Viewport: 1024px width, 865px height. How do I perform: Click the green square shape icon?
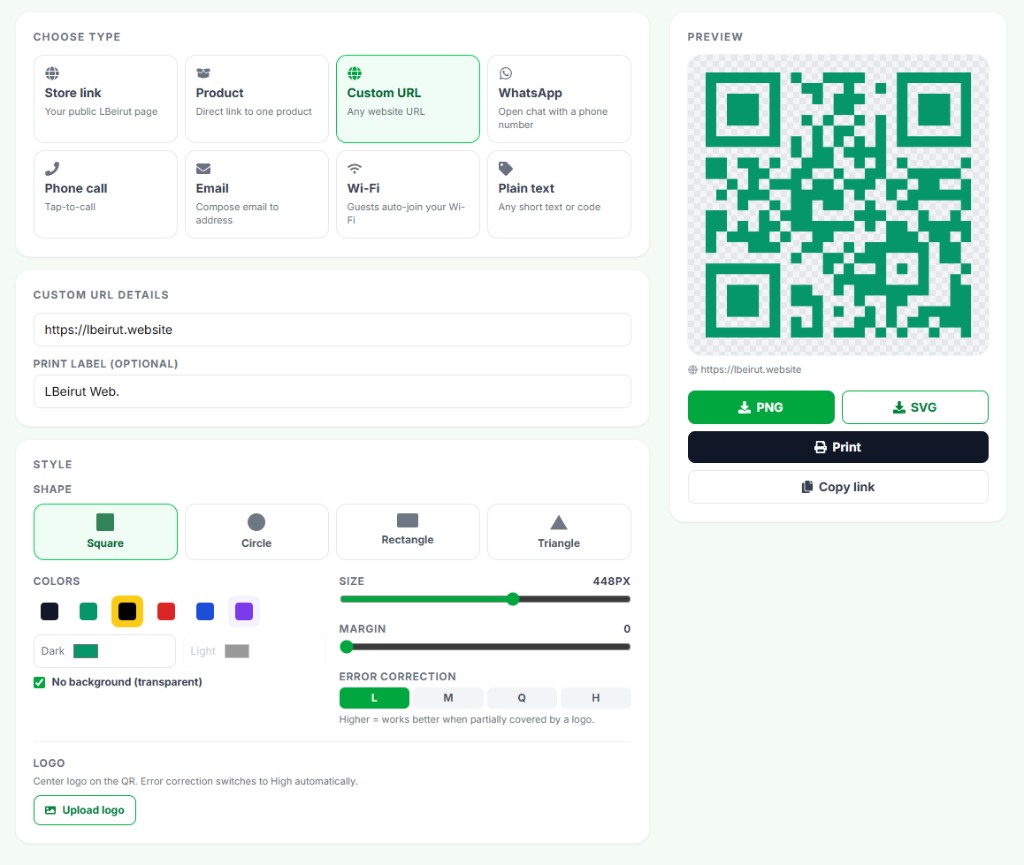tap(105, 522)
